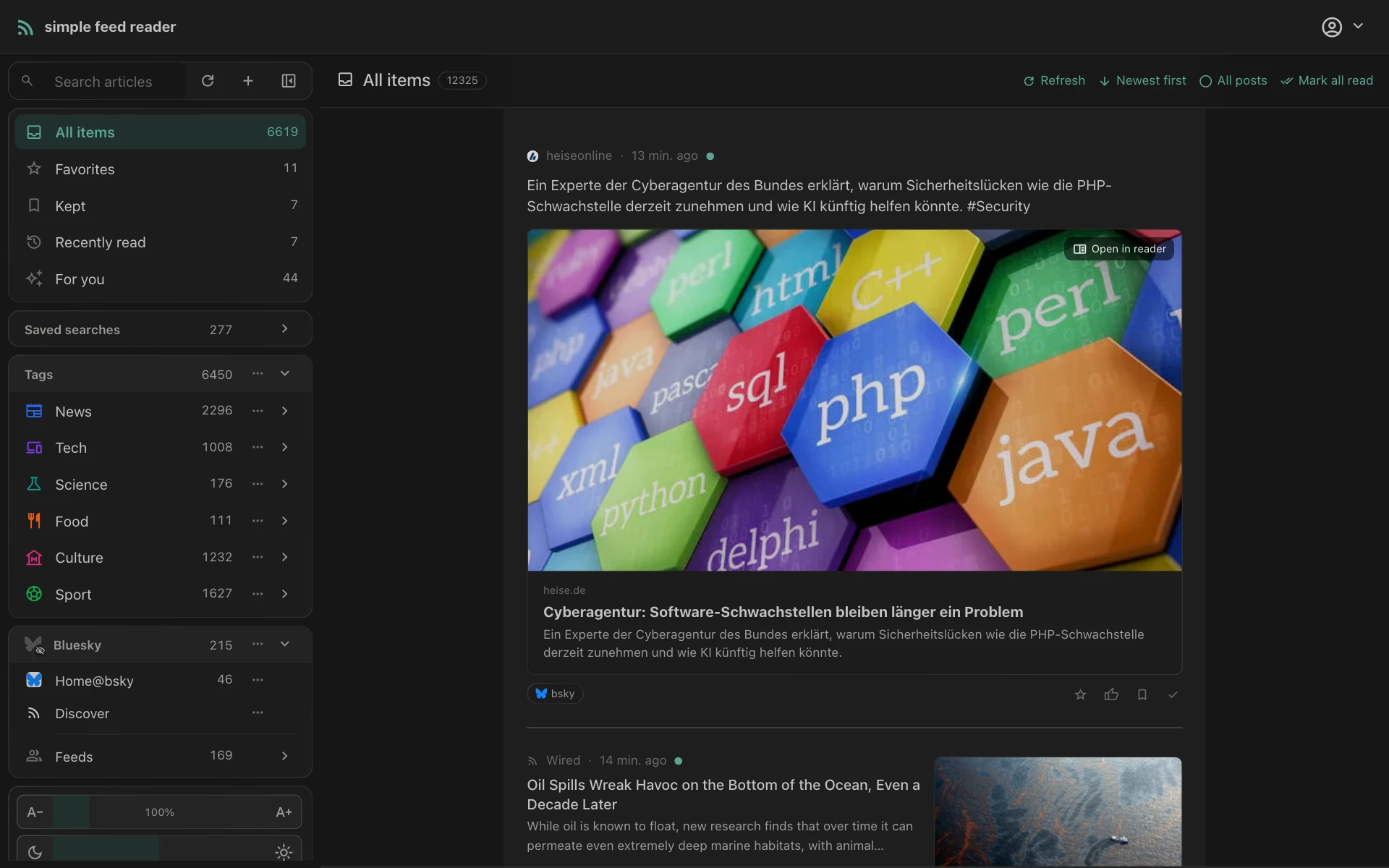1389x868 pixels.
Task: Open the user account menu
Action: coord(1342,27)
